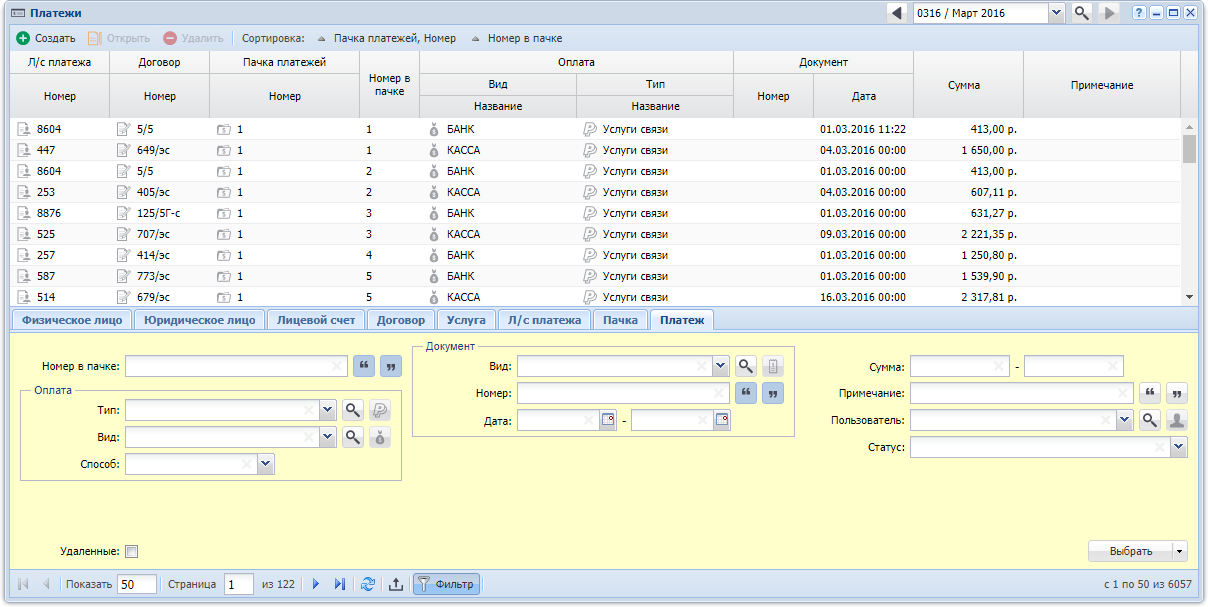Go to the next page arrow

[x=315, y=584]
